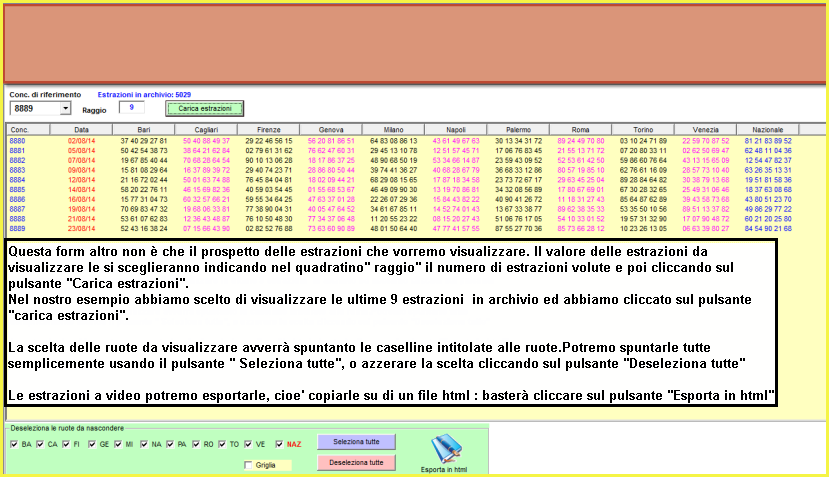Uncheck the CA wheel checkbox
This screenshot has width=829, height=477.
click(x=40, y=444)
